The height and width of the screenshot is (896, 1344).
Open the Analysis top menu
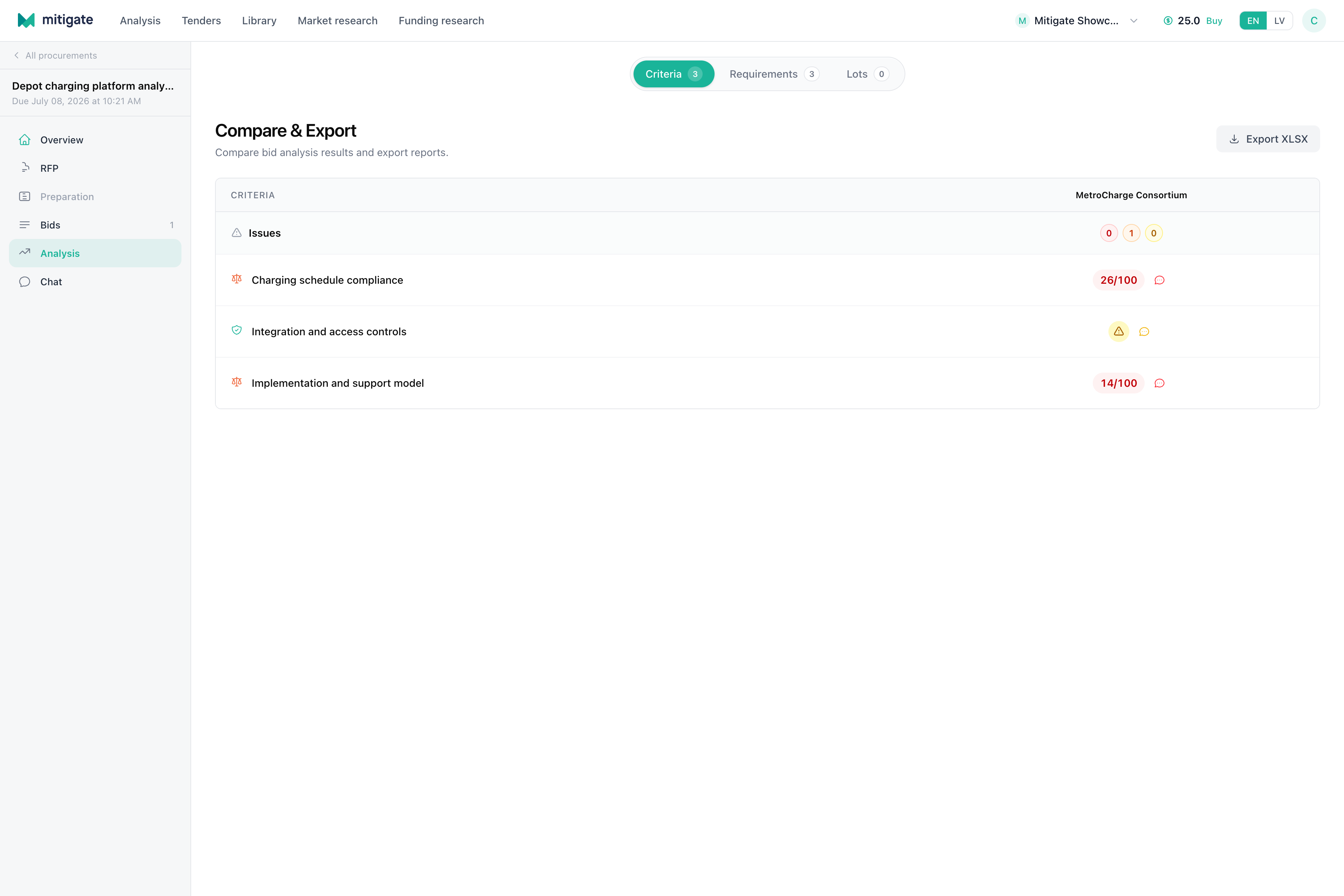point(140,21)
